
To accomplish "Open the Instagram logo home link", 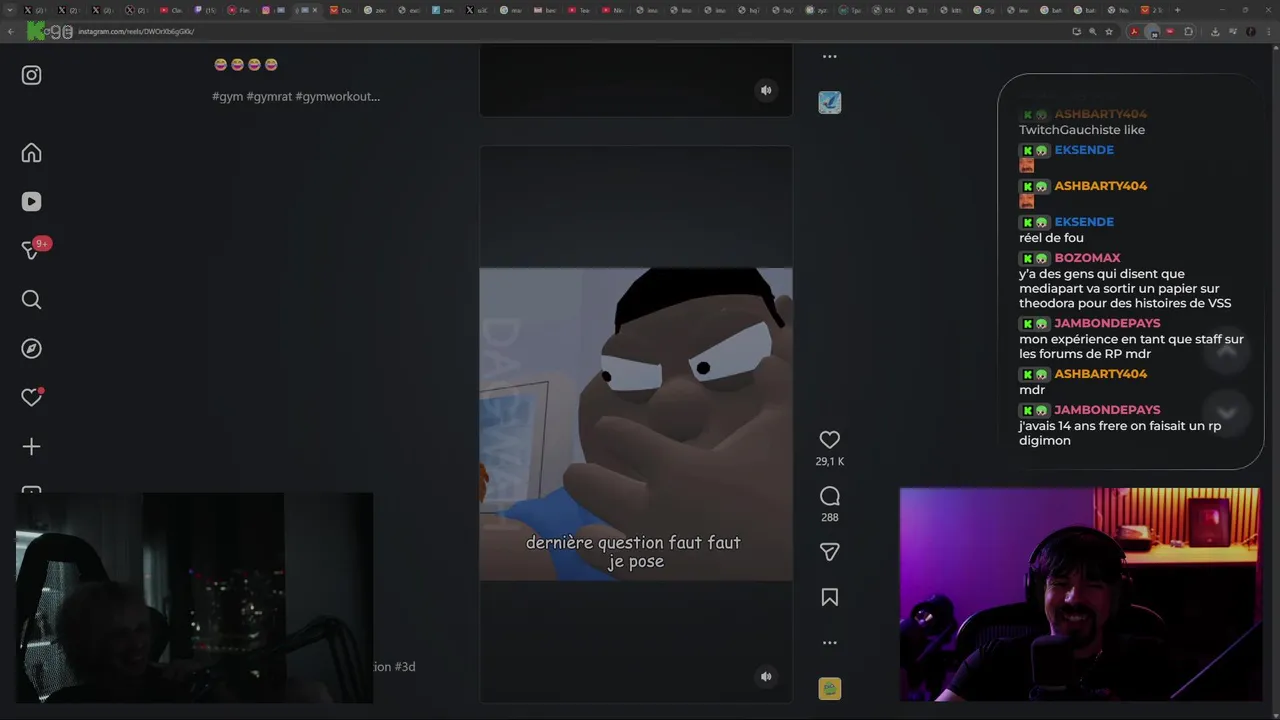I will pyautogui.click(x=31, y=75).
